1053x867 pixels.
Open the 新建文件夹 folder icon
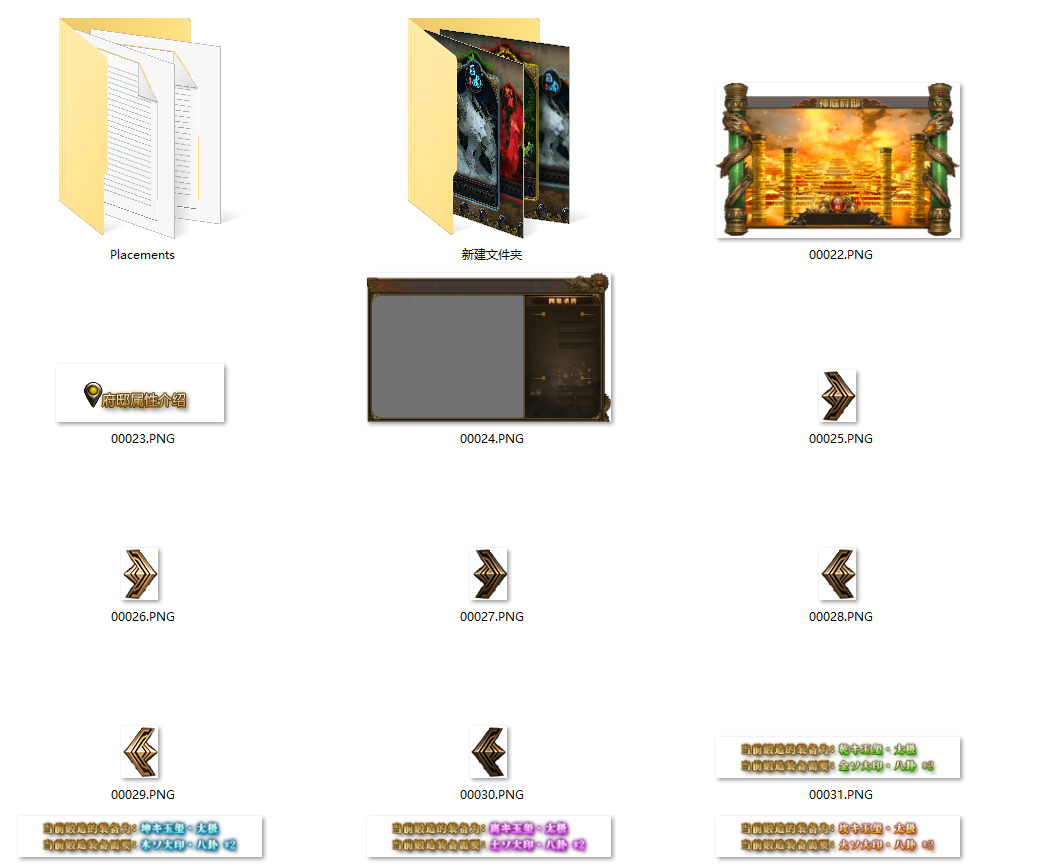(x=490, y=130)
